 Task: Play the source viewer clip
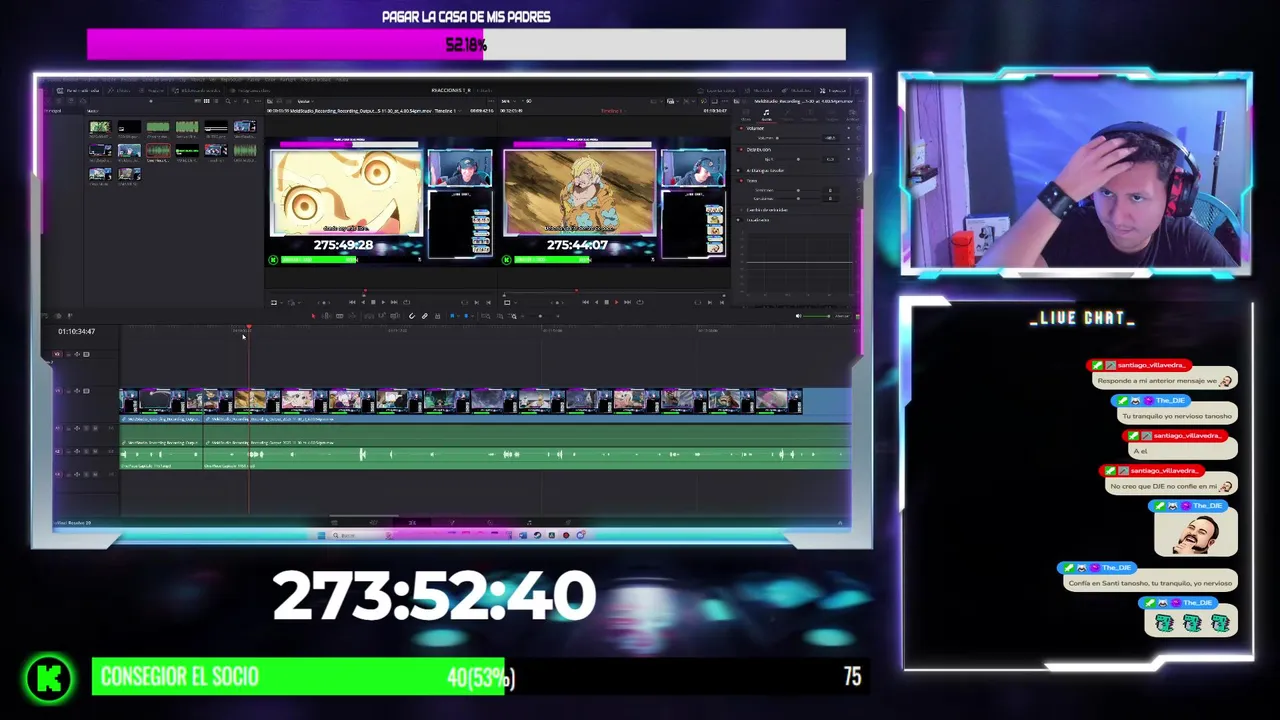(x=383, y=302)
